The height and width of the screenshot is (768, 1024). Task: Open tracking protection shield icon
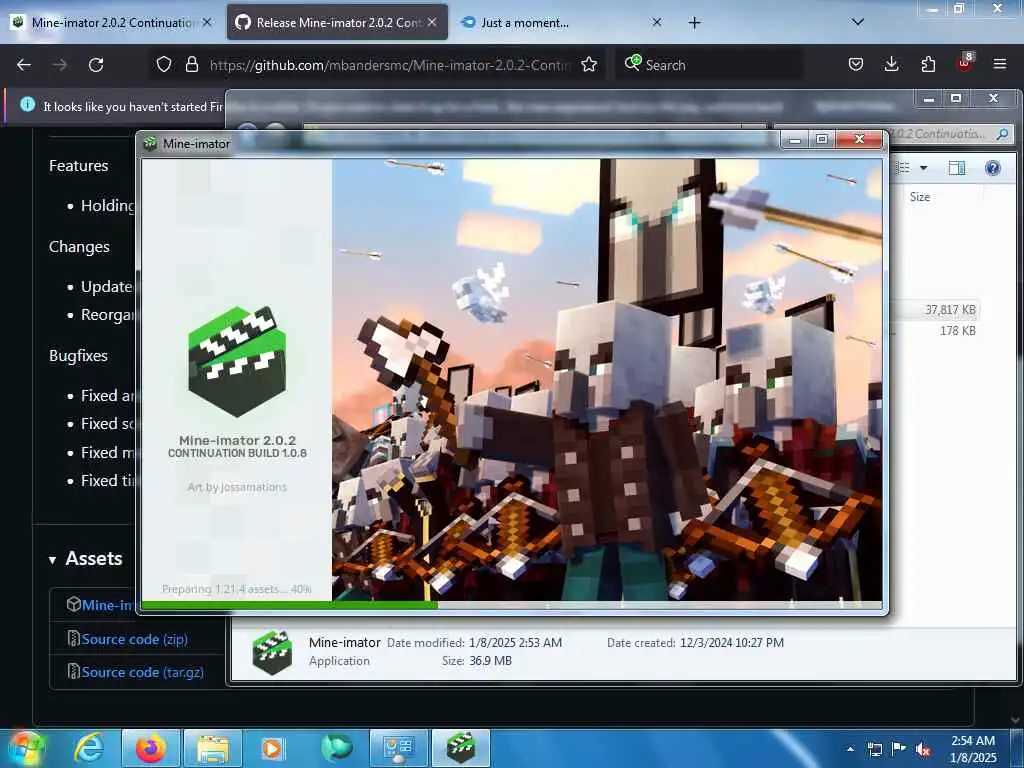click(x=164, y=64)
